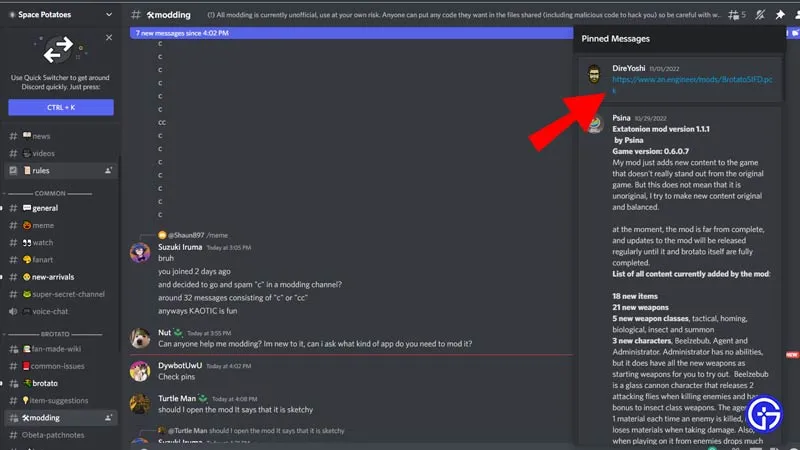Click the CTRL + K button

click(61, 107)
